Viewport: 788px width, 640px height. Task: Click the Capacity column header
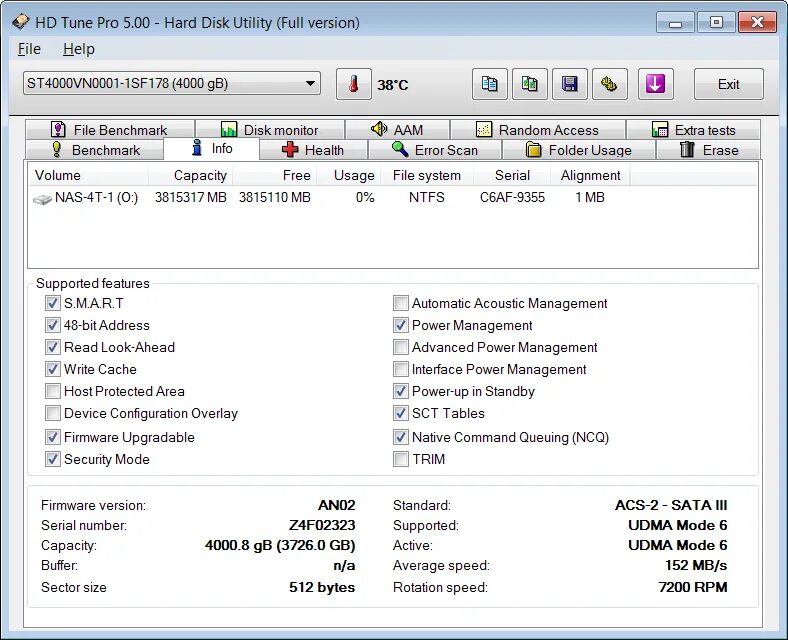190,175
